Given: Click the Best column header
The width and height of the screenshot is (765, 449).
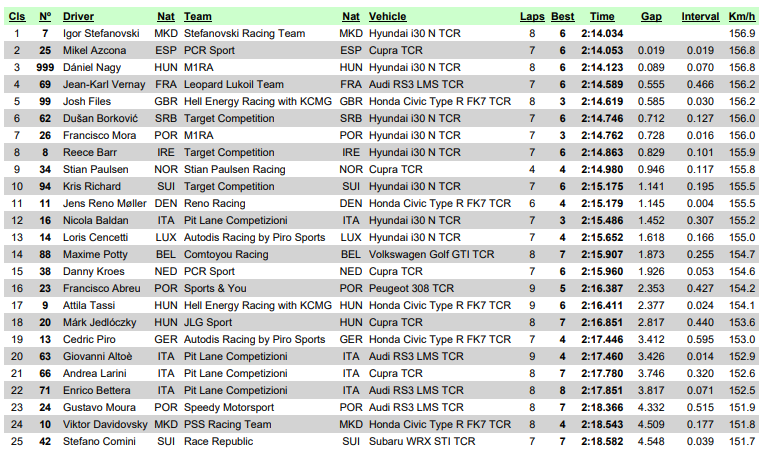Looking at the screenshot, I should tap(563, 17).
